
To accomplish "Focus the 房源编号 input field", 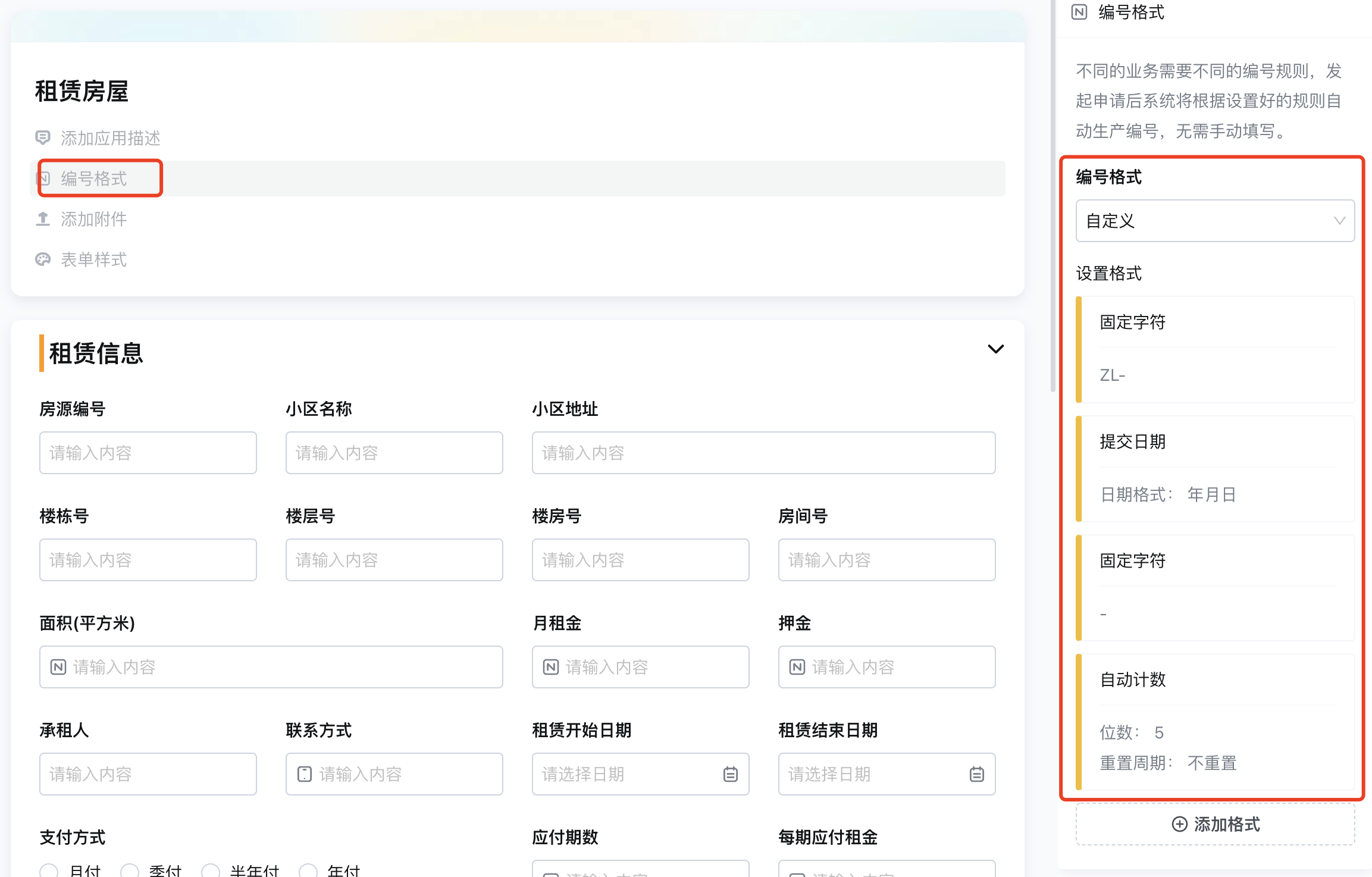I will tap(148, 453).
